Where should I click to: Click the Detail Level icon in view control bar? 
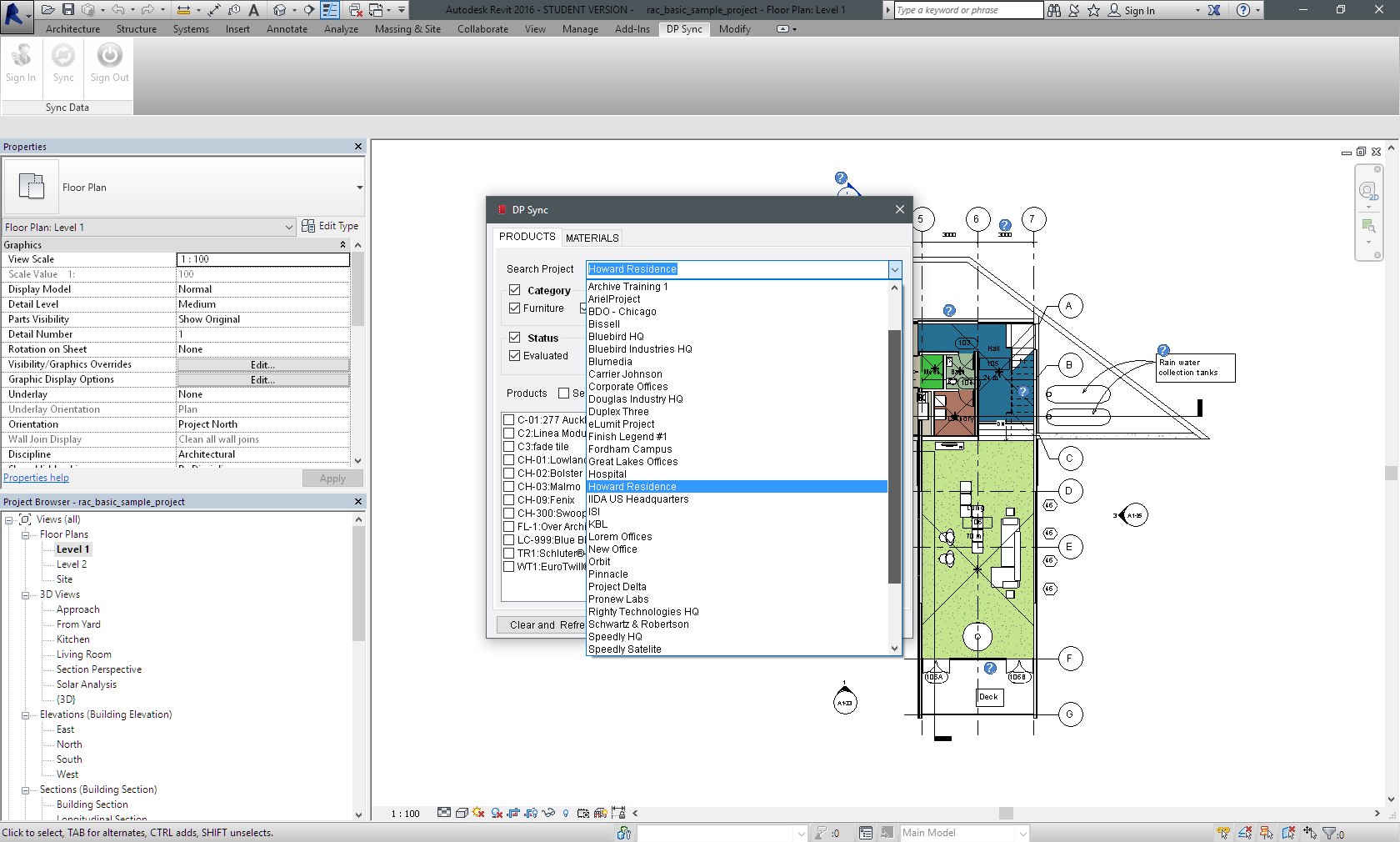tap(444, 813)
